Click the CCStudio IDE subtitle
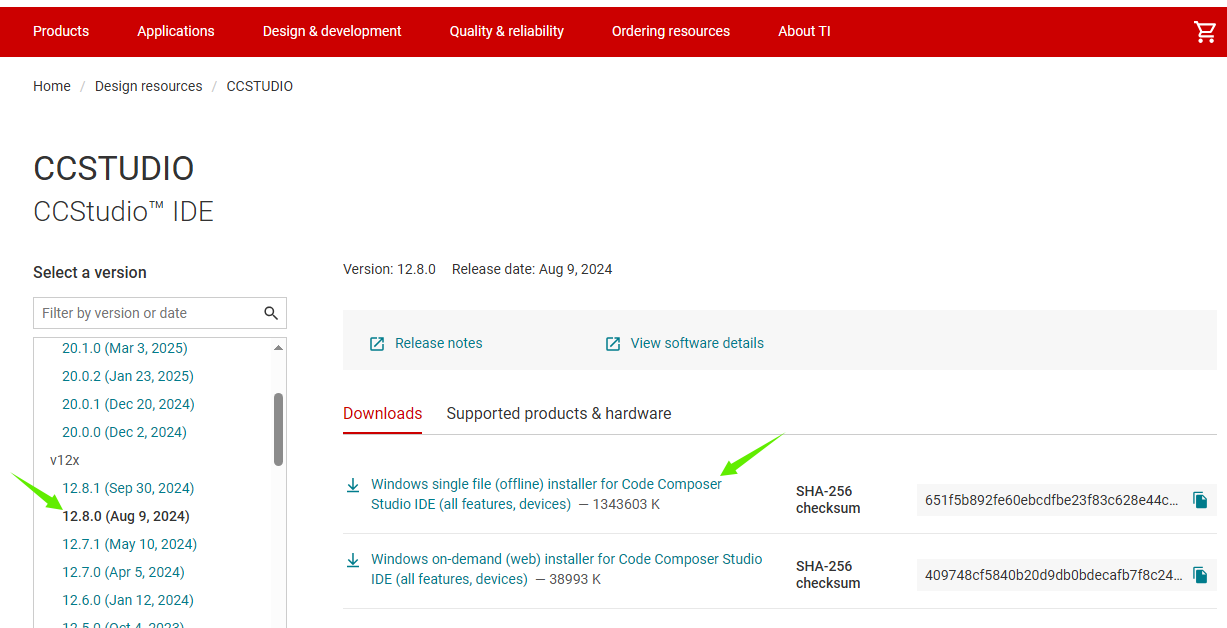Image resolution: width=1227 pixels, height=628 pixels. [123, 212]
